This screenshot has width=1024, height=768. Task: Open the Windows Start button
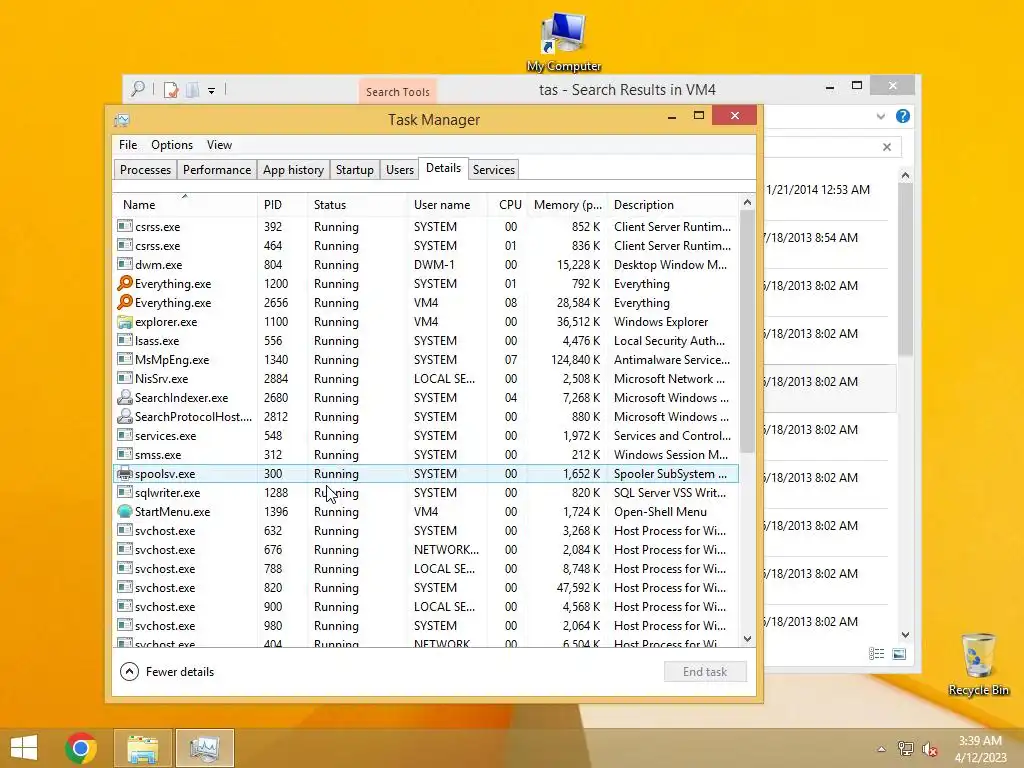(24, 748)
